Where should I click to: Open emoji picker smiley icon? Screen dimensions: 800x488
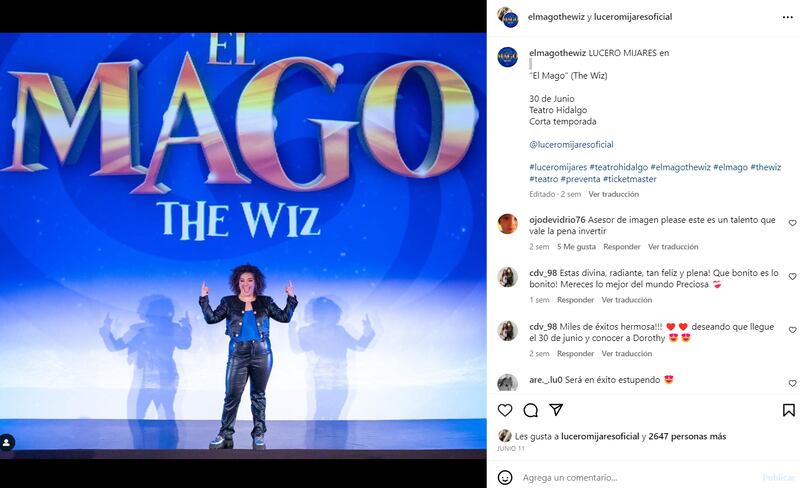tap(505, 477)
